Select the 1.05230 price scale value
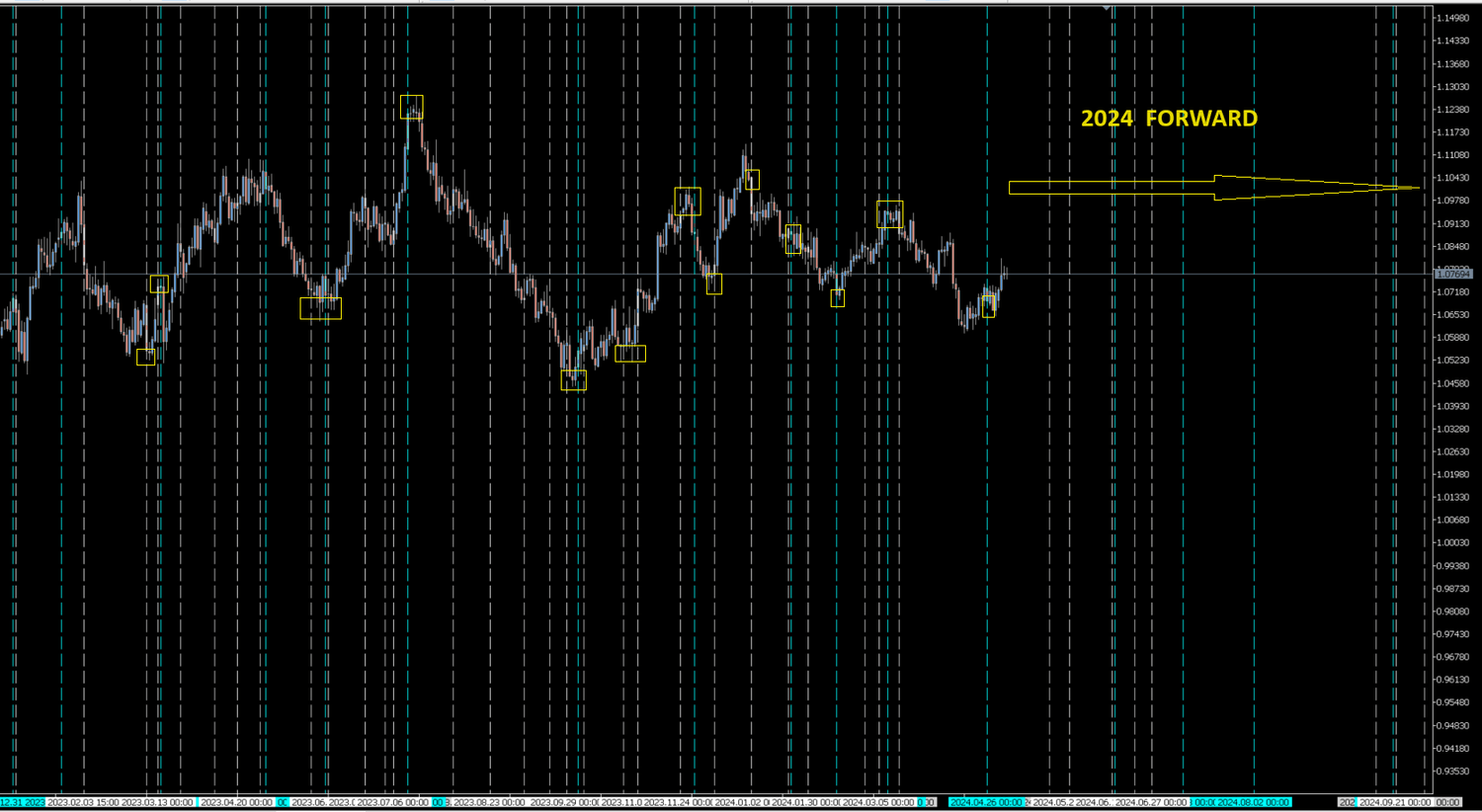 [x=1454, y=361]
